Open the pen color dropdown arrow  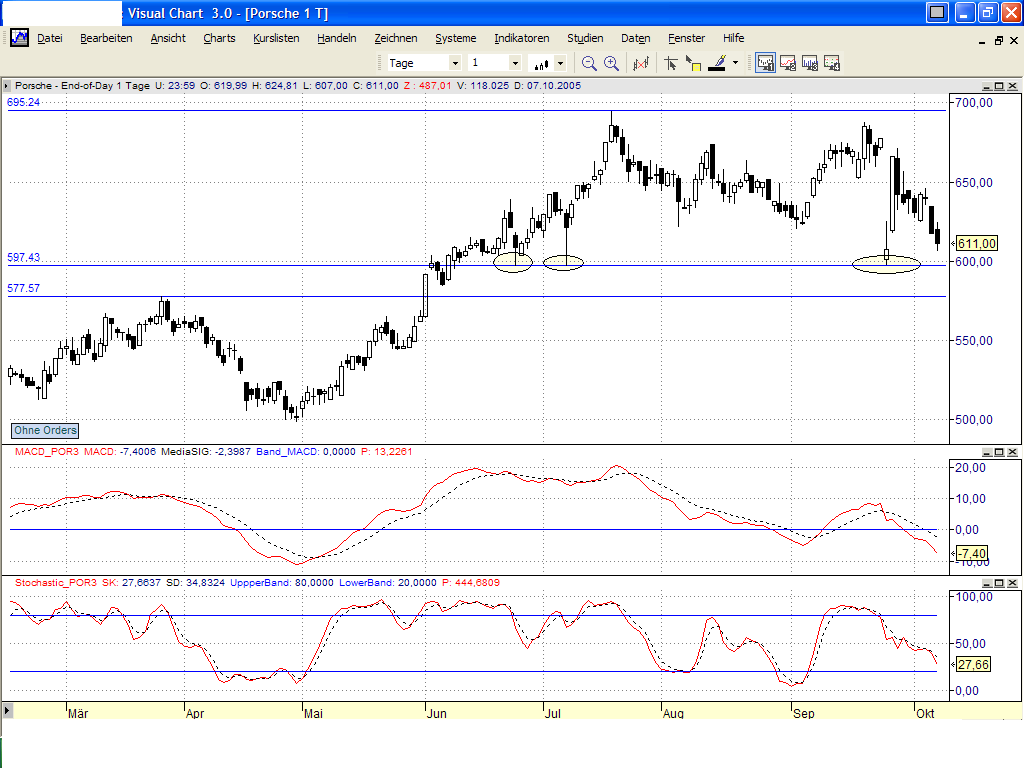(735, 63)
